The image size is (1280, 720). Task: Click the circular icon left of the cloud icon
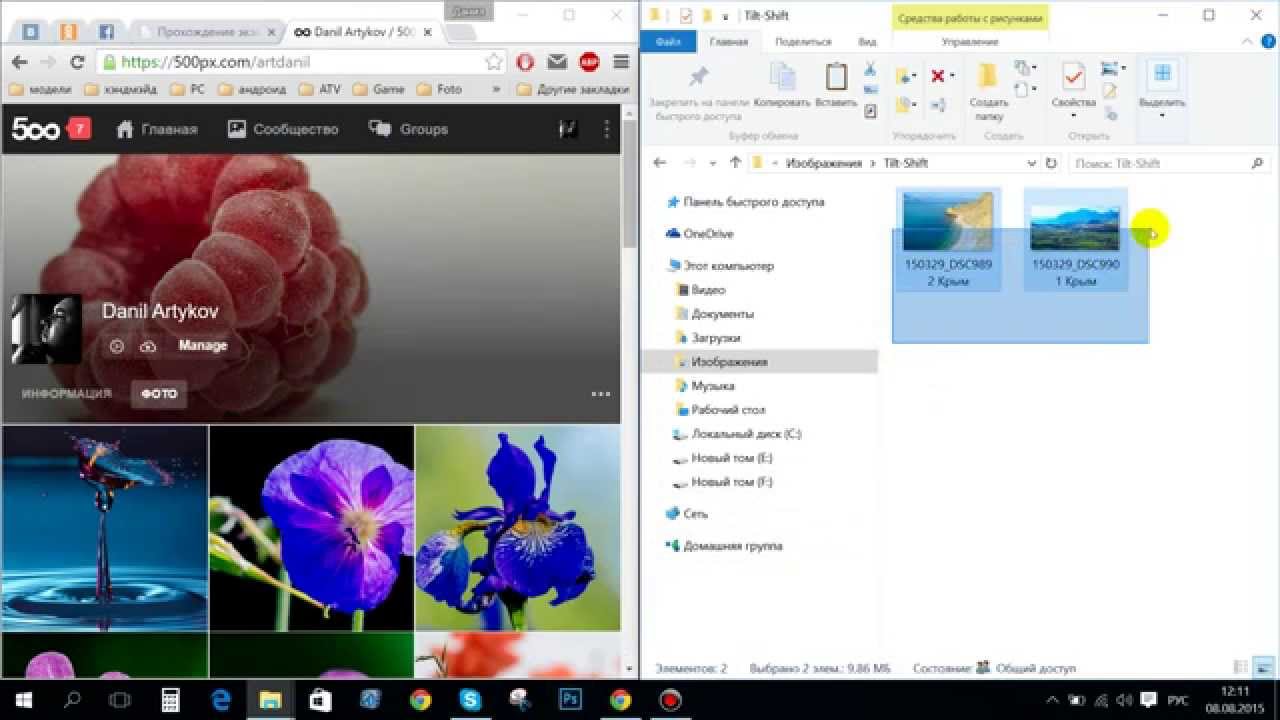click(117, 346)
